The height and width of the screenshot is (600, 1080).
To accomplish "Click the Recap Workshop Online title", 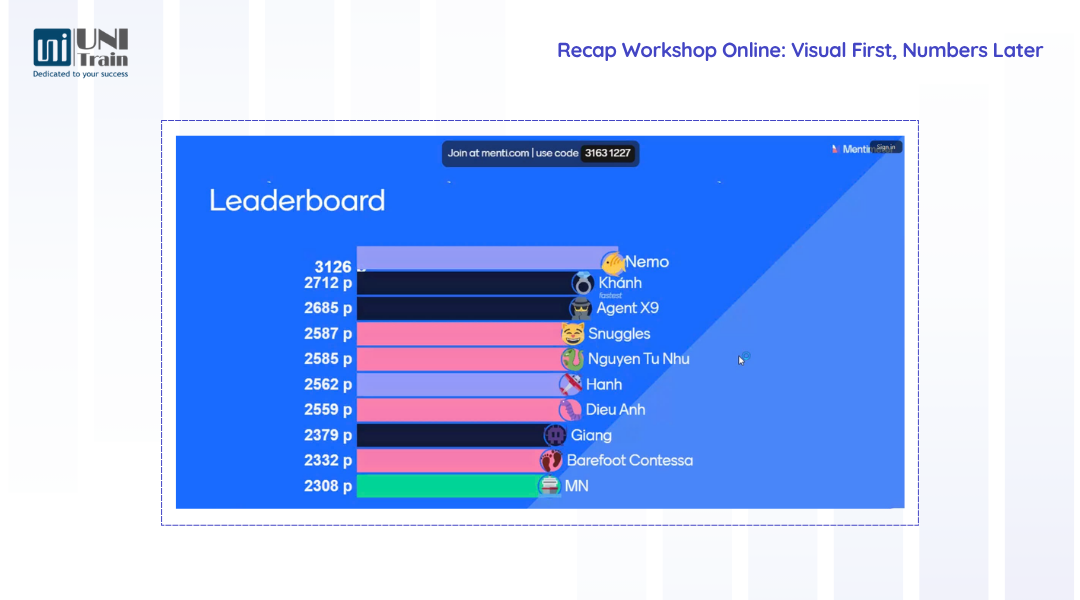I will [x=800, y=50].
